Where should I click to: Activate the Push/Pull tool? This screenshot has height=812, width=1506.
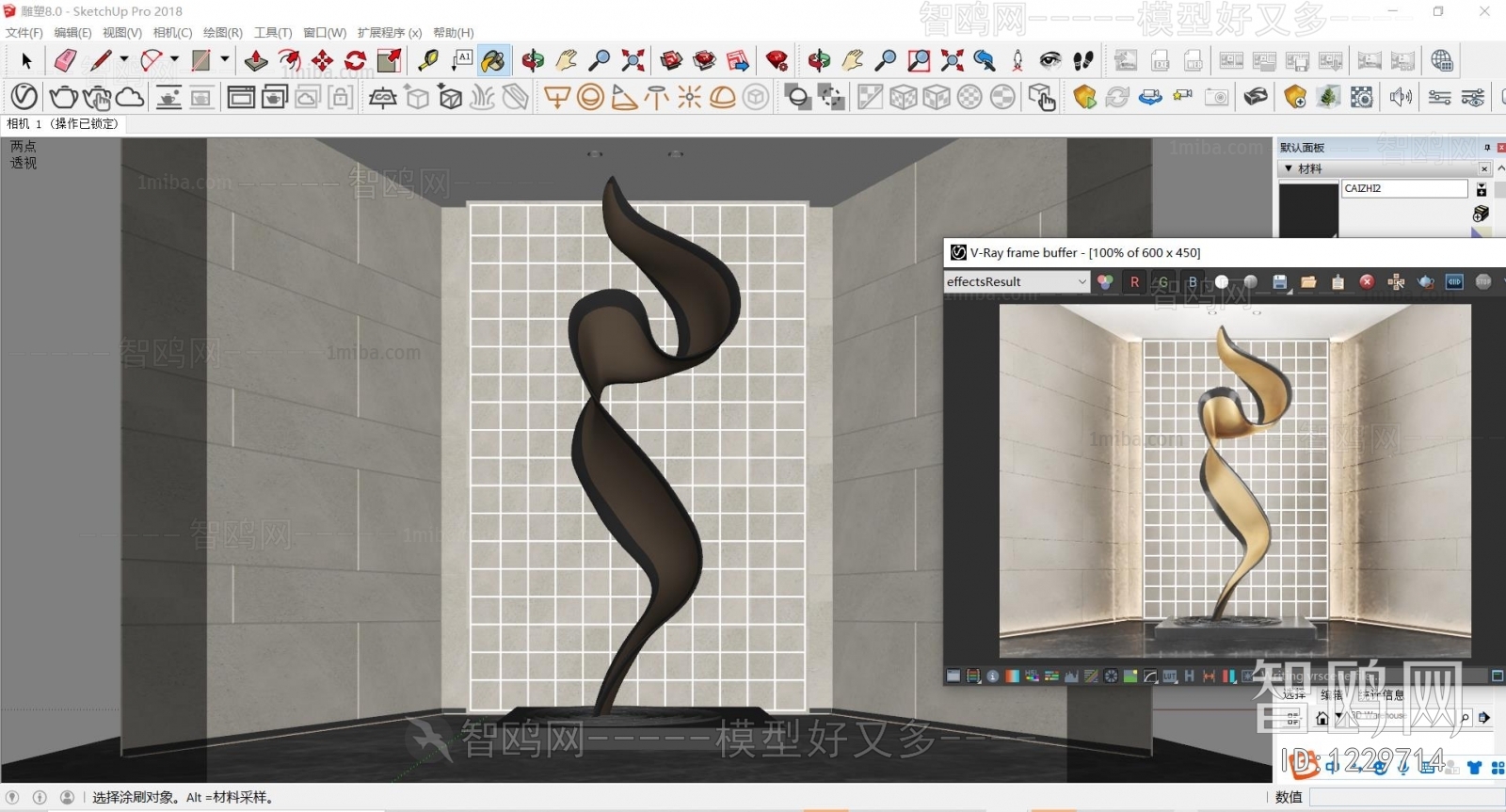(256, 61)
